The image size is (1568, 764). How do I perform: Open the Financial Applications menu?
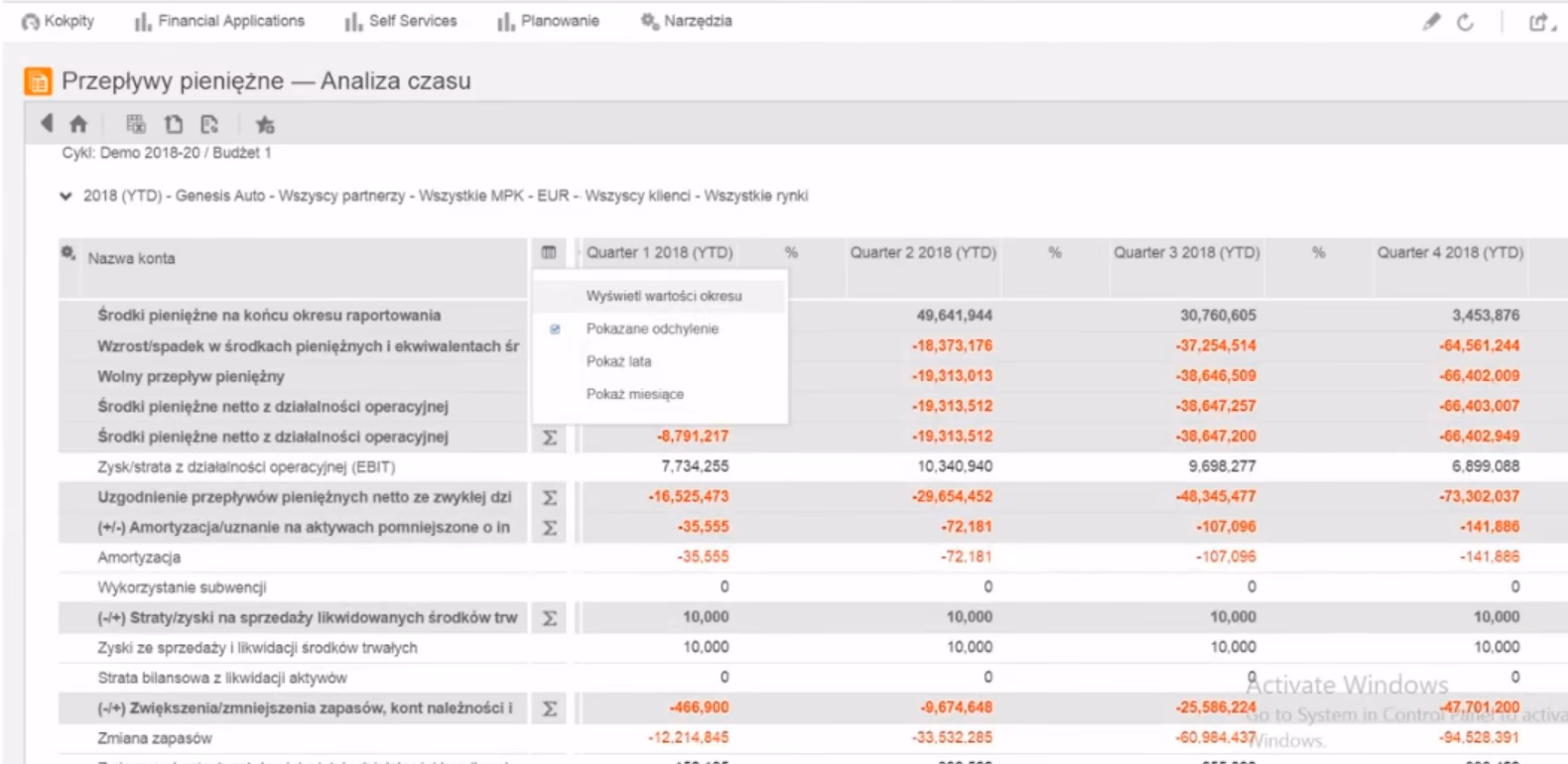219,21
